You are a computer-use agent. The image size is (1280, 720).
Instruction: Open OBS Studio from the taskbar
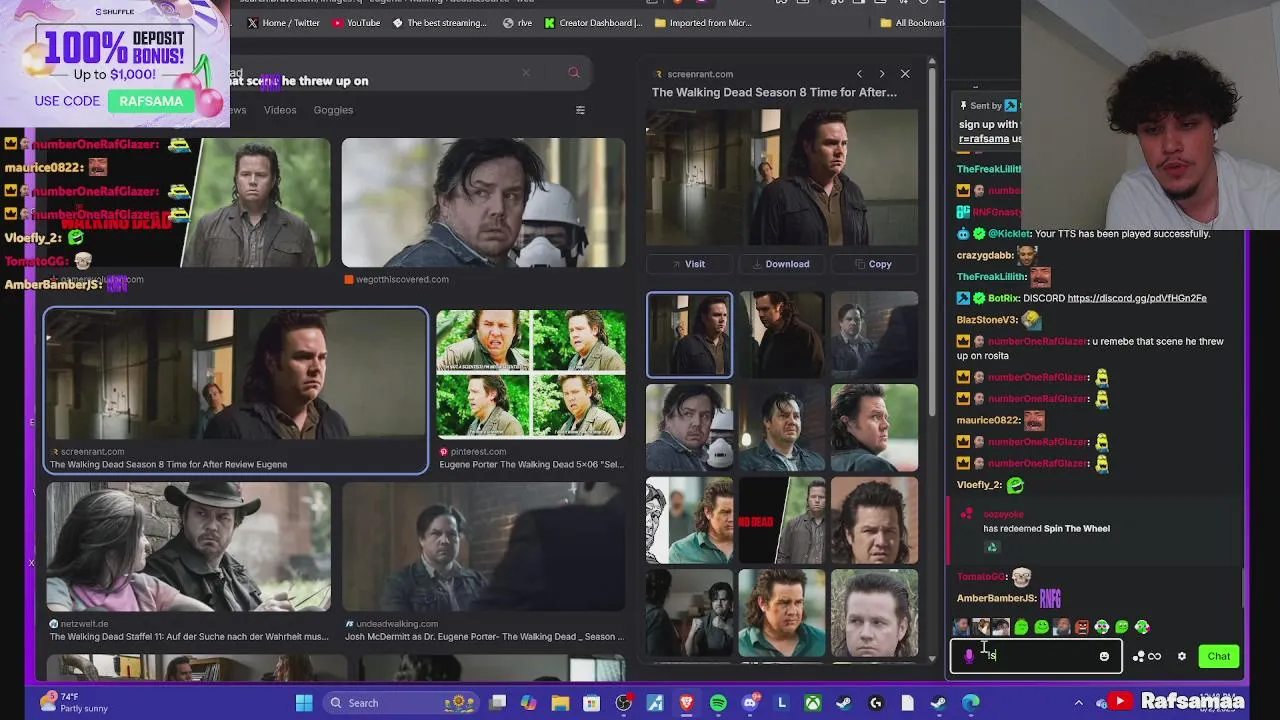point(623,703)
